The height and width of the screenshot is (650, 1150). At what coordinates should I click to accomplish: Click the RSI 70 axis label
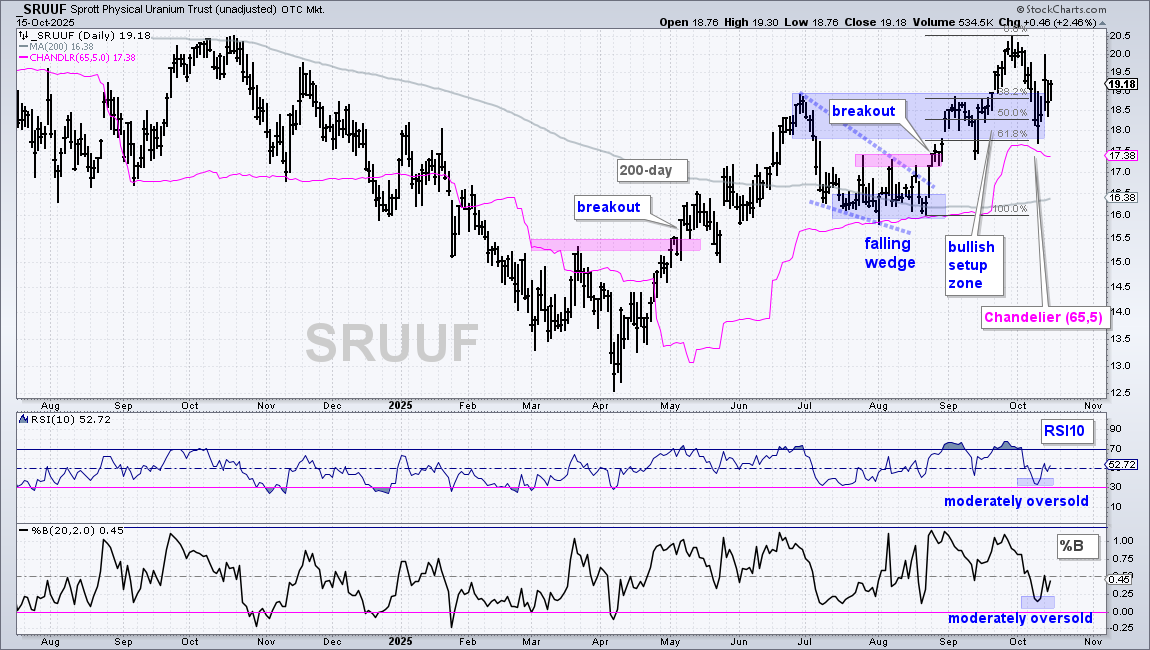1115,449
